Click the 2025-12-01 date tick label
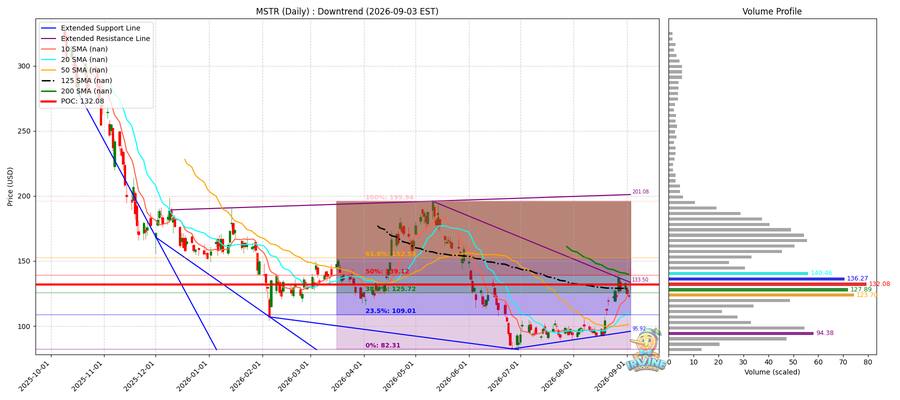Viewport: 900px width, 400px height. point(141,376)
